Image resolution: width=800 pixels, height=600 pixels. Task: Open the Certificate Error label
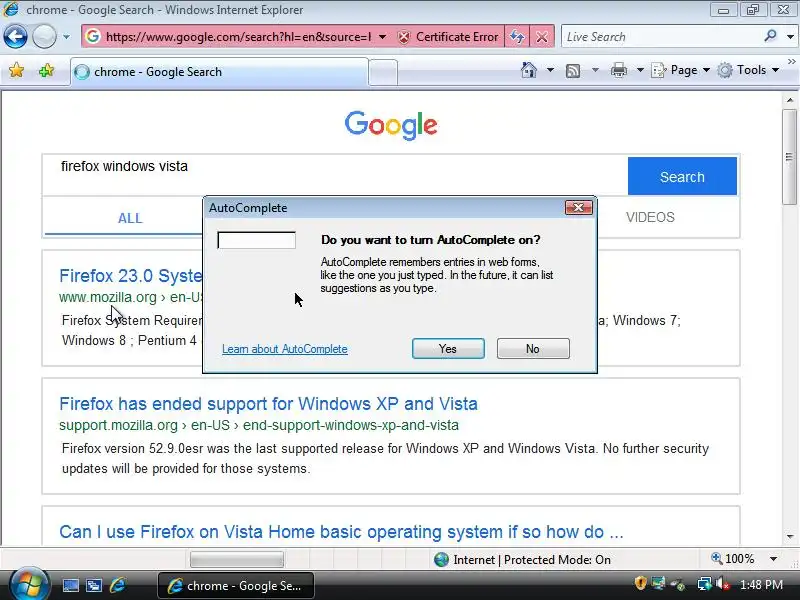click(x=457, y=37)
